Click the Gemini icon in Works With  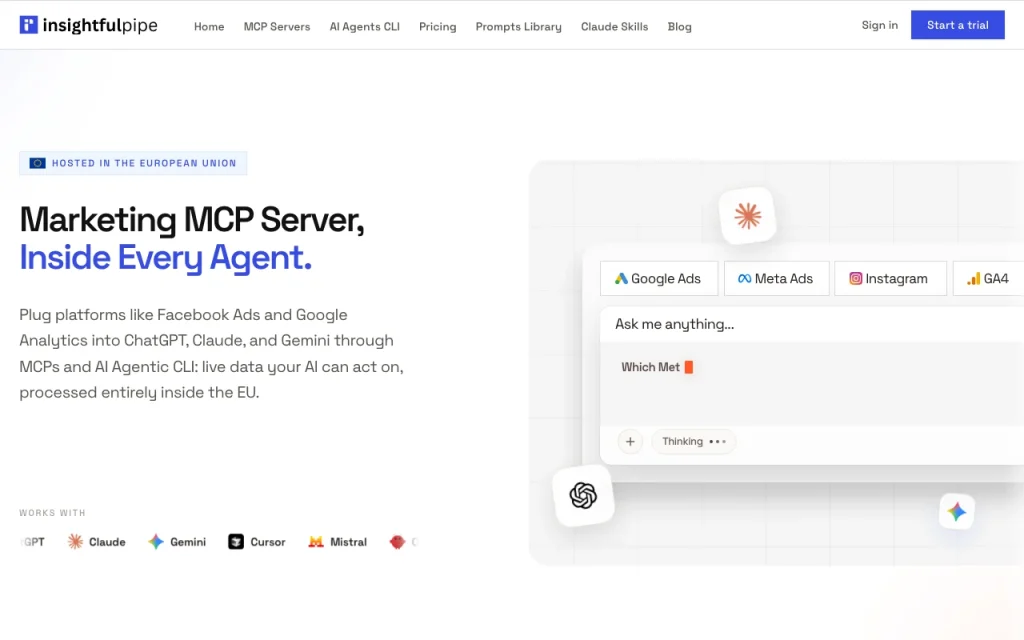tap(155, 541)
